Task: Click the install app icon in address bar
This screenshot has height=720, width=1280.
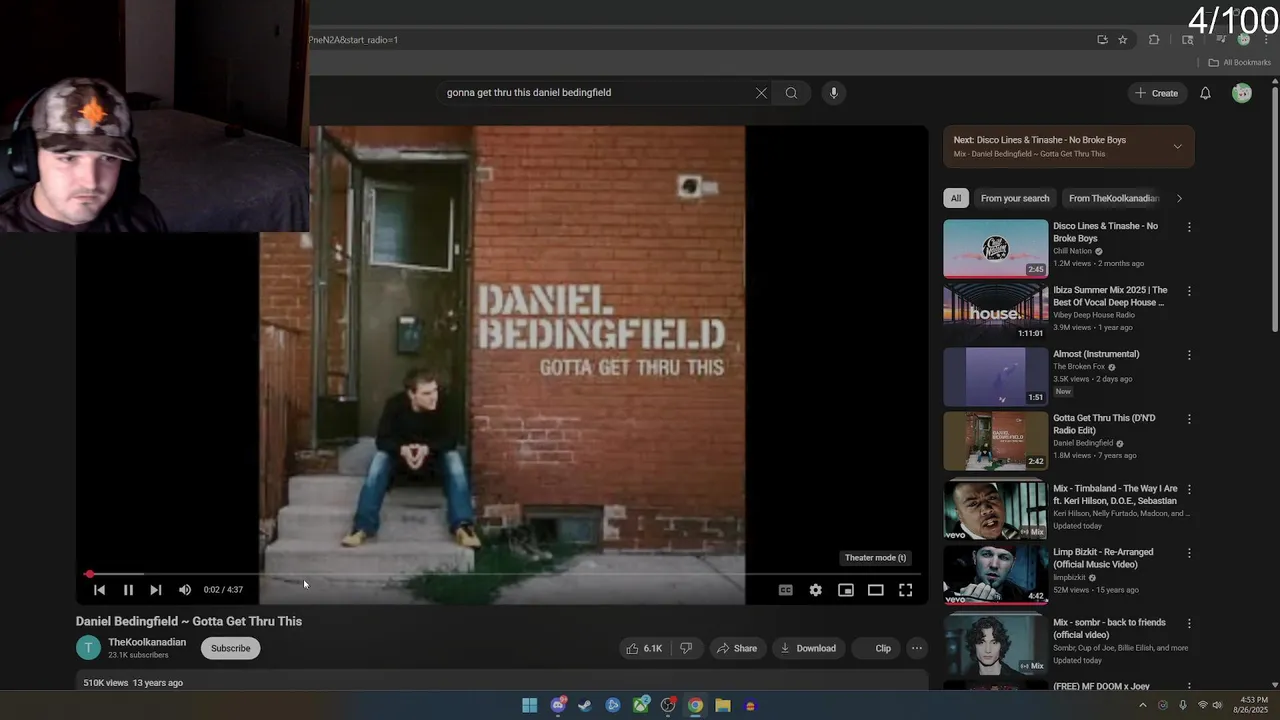Action: click(x=1102, y=40)
